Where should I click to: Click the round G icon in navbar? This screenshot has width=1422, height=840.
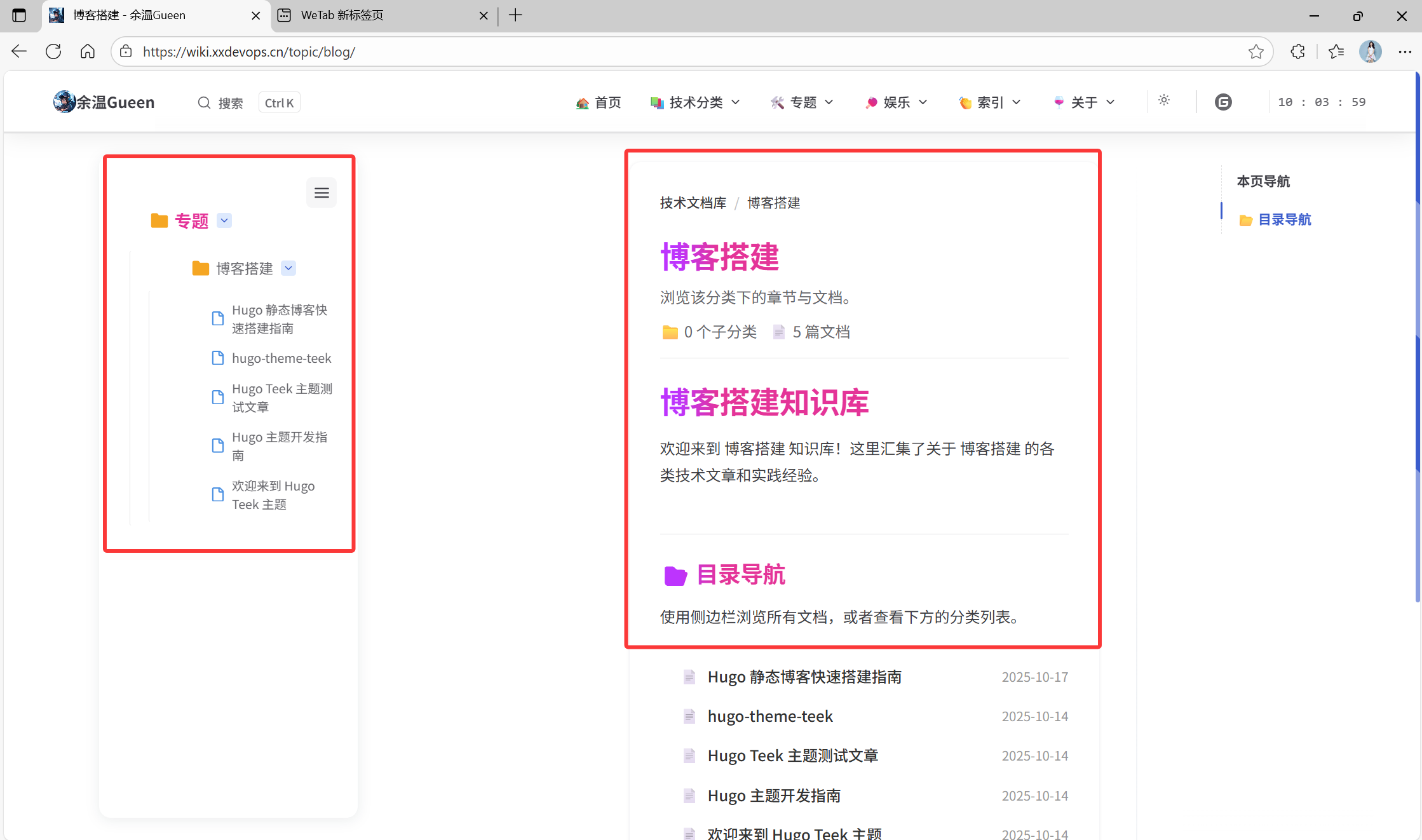click(x=1222, y=102)
